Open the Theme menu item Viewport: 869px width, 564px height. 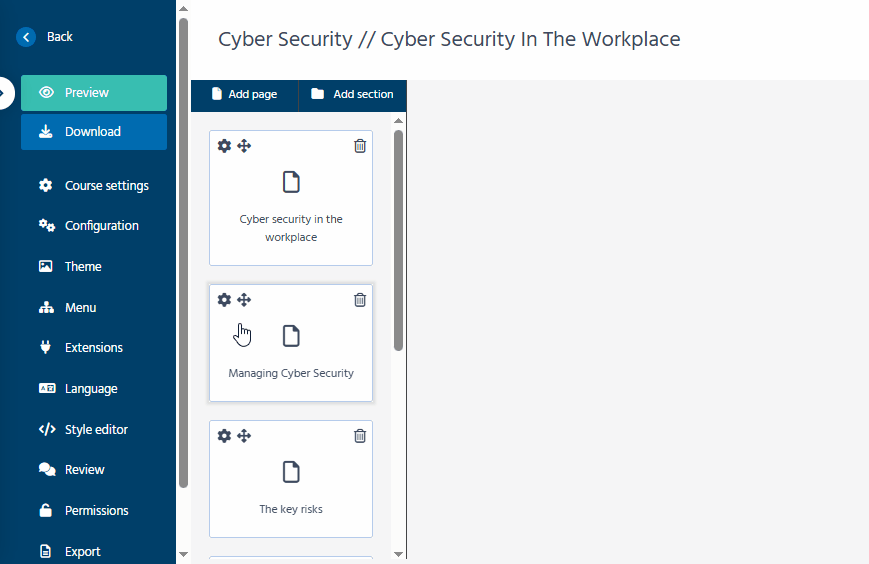(83, 267)
